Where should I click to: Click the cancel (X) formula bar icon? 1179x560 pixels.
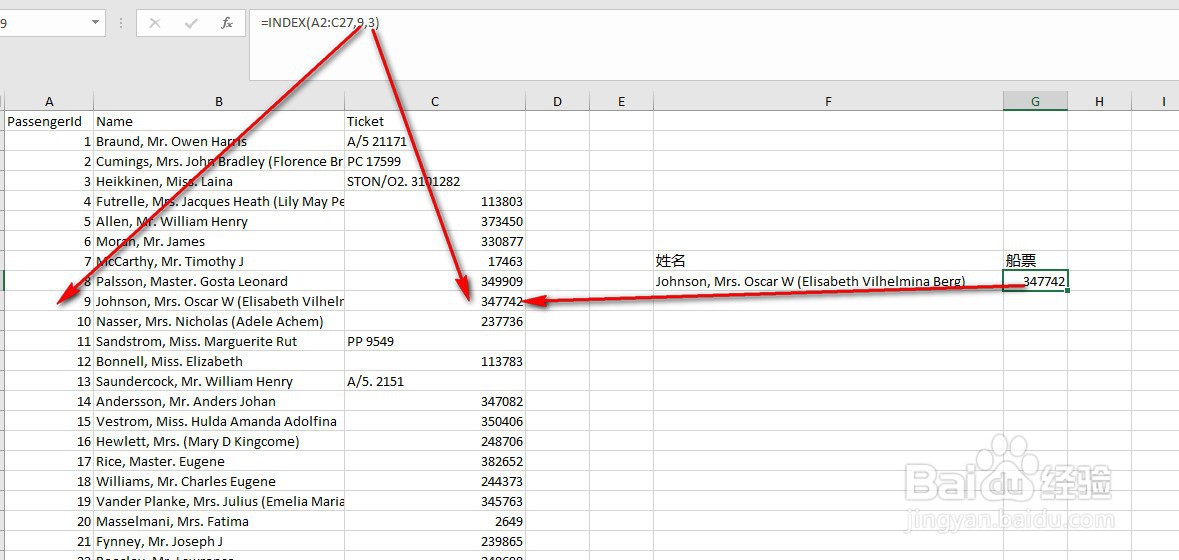[x=155, y=23]
